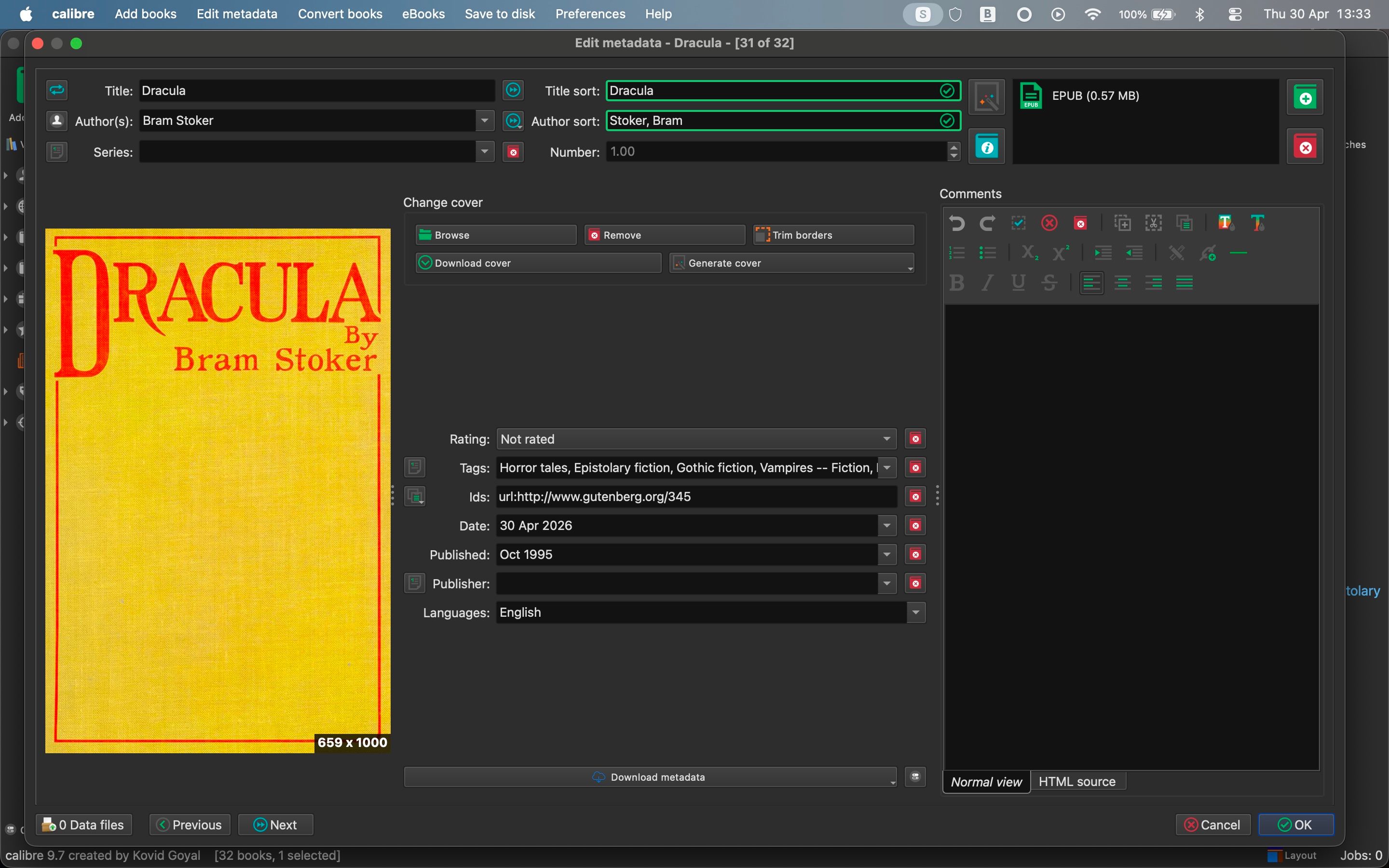Center-align the Comments text
The image size is (1389, 868).
pyautogui.click(x=1123, y=283)
